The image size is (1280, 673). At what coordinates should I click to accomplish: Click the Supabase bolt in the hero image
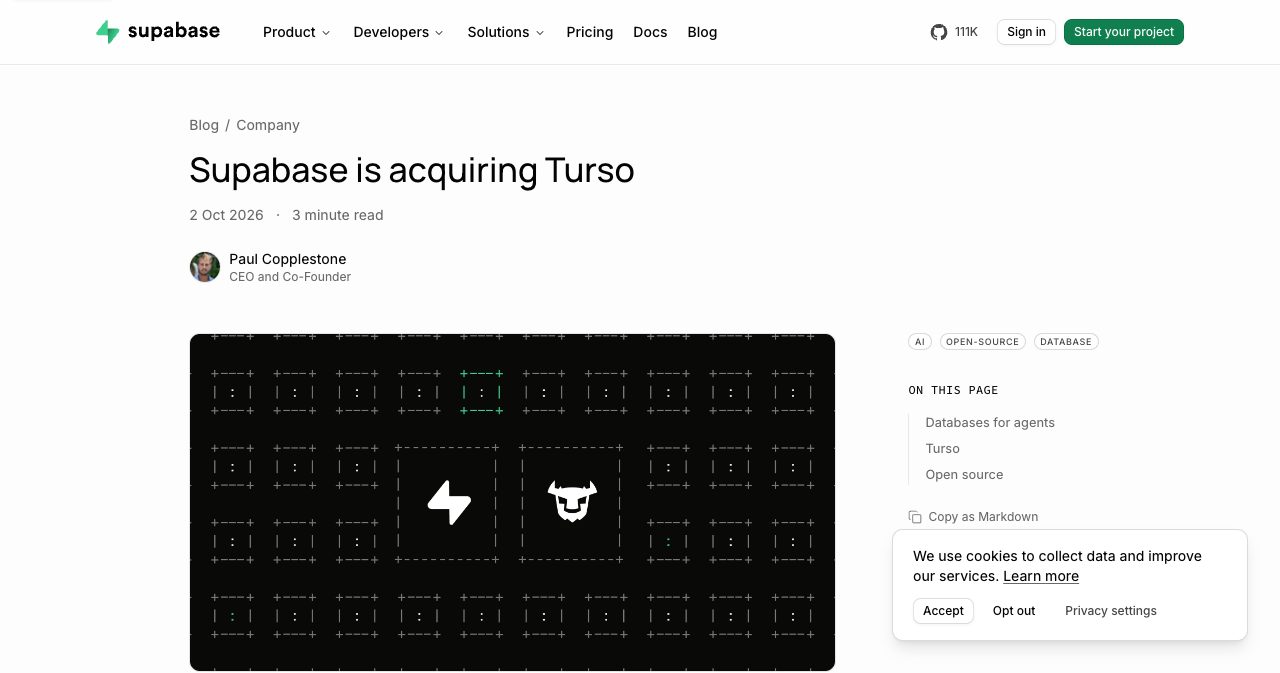pos(449,502)
